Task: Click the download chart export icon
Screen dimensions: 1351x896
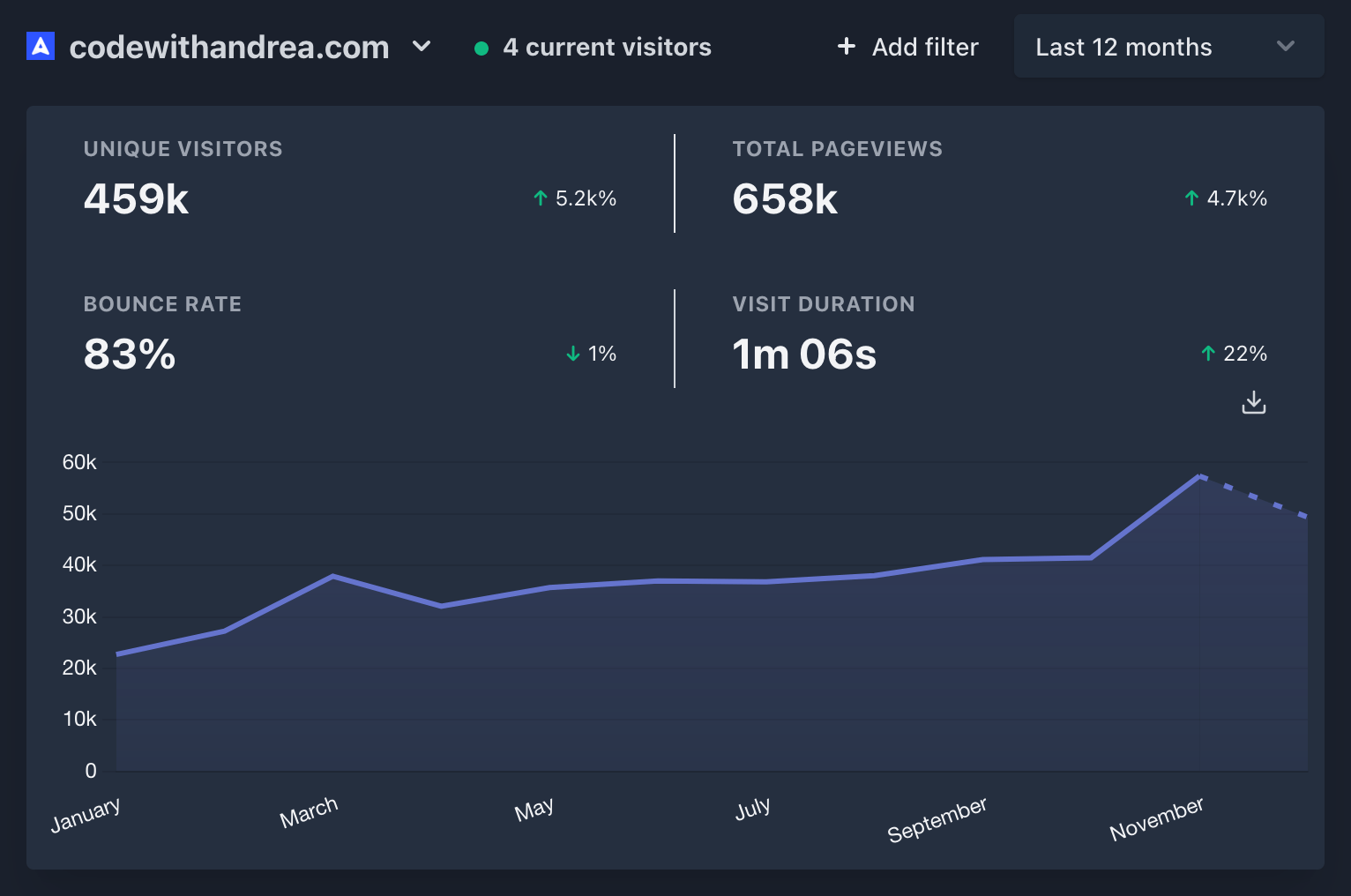Action: tap(1253, 403)
